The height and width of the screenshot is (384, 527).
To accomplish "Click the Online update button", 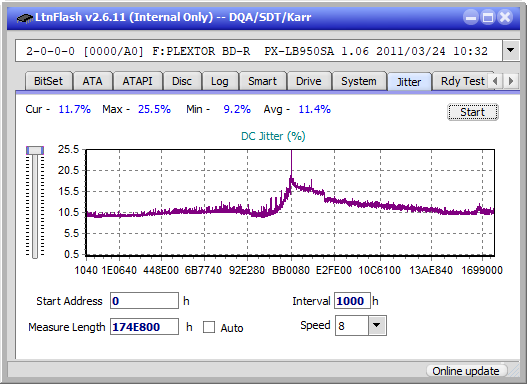I will (x=466, y=371).
